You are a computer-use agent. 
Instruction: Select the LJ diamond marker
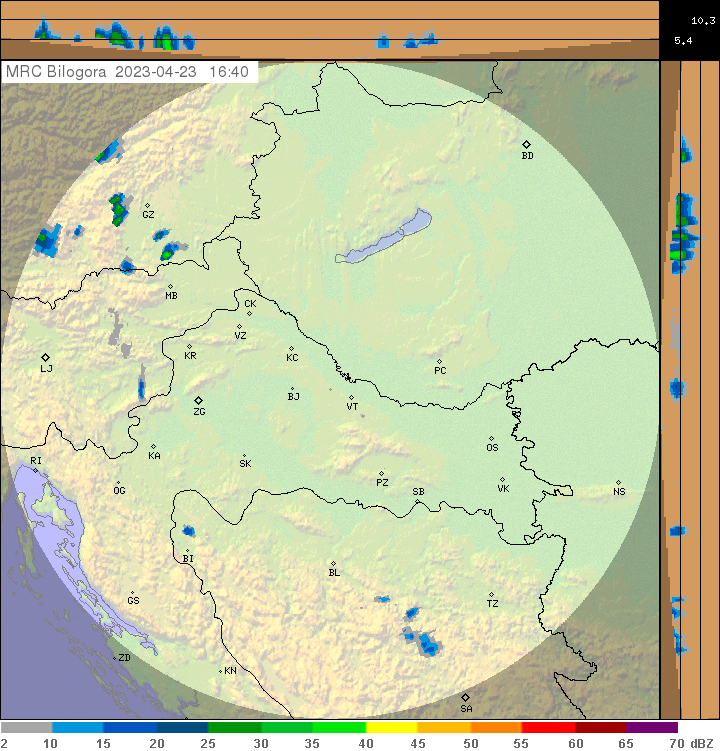coord(45,357)
